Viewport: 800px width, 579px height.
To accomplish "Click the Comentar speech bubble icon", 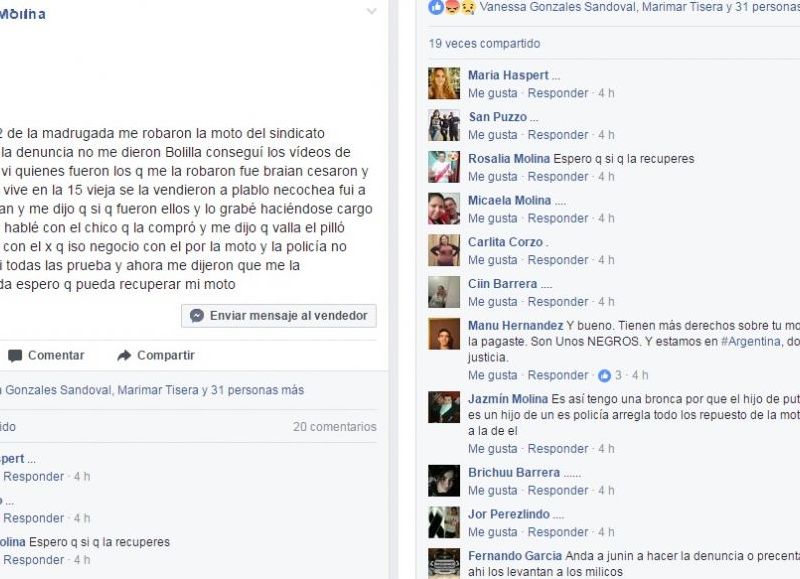I will tap(15, 356).
